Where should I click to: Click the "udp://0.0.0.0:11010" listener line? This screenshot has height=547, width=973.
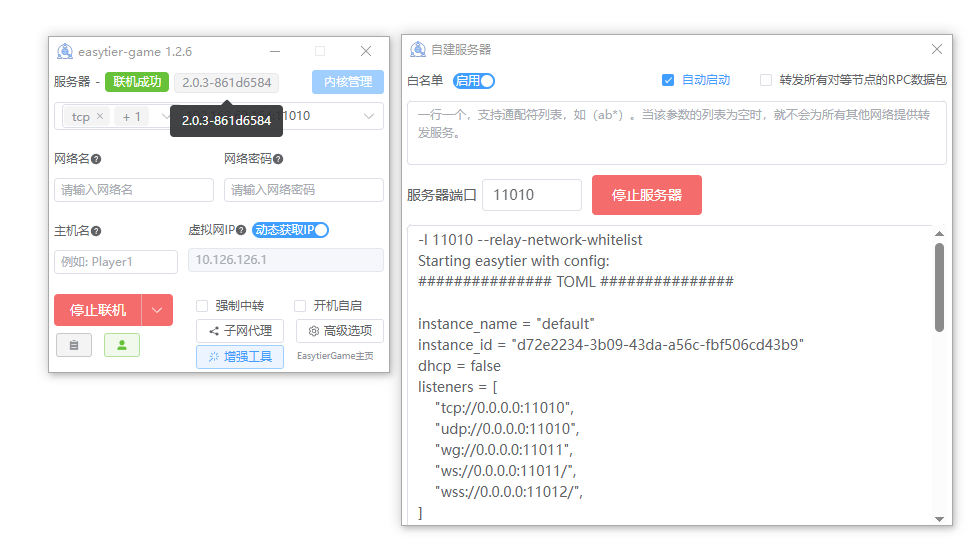pyautogui.click(x=507, y=429)
